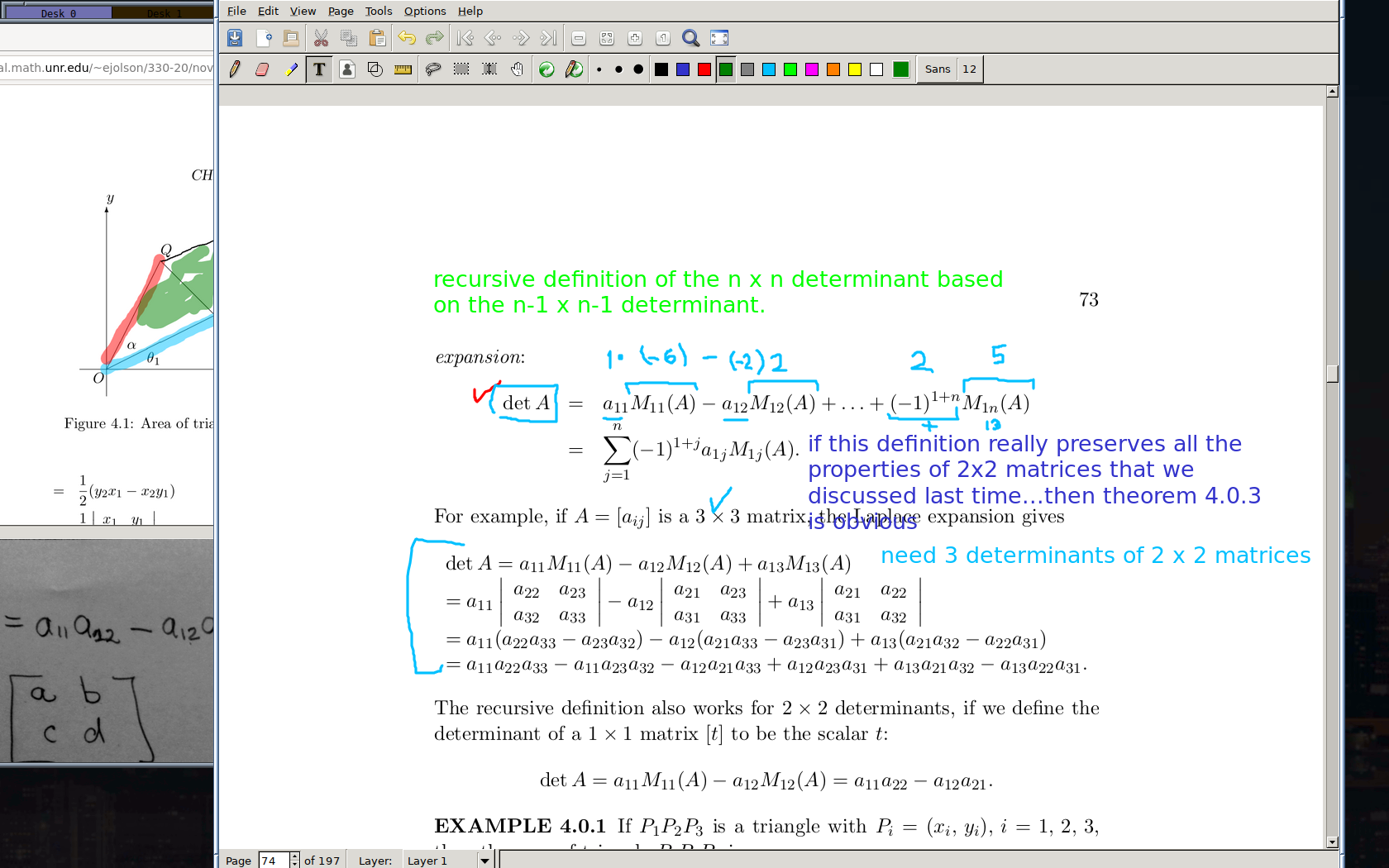Image resolution: width=1389 pixels, height=868 pixels.
Task: Insert image using the Image tool
Action: (x=347, y=69)
